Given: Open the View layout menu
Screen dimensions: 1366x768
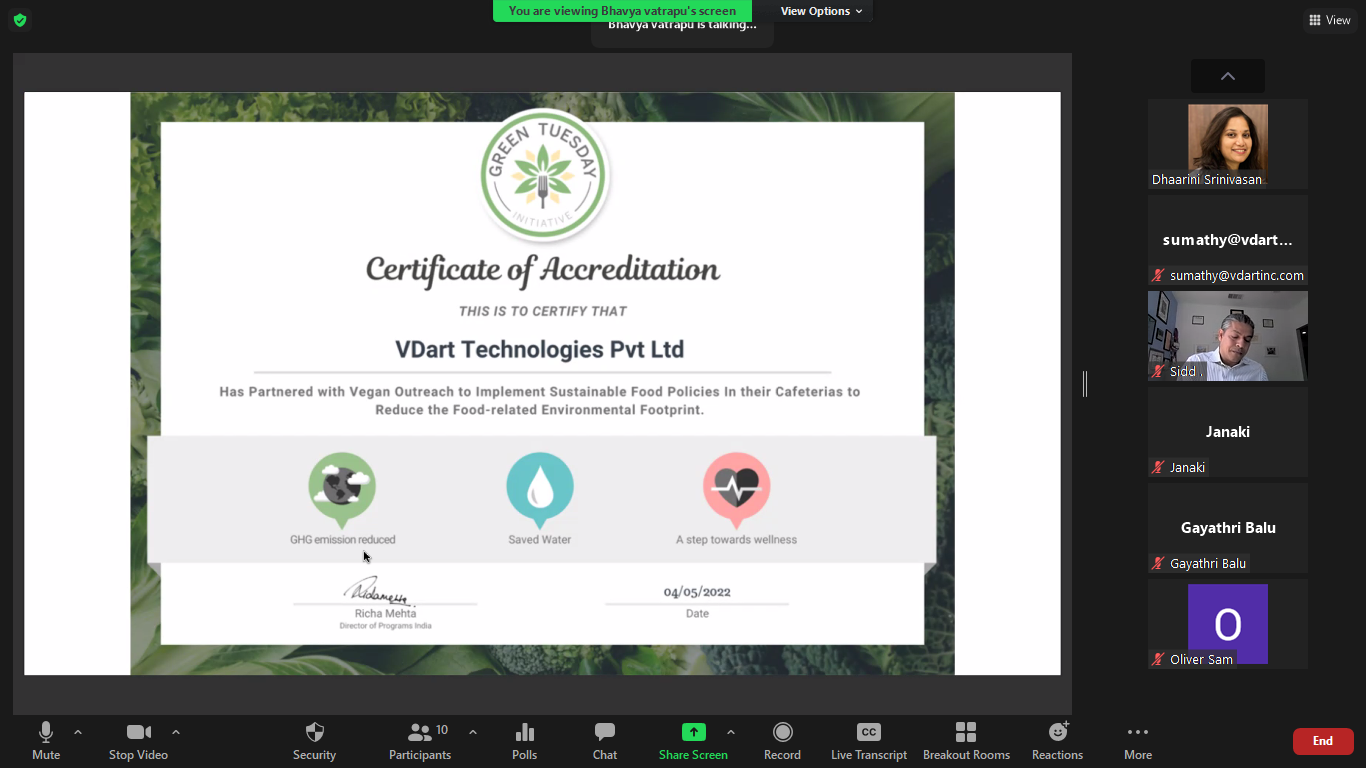Looking at the screenshot, I should (1330, 20).
